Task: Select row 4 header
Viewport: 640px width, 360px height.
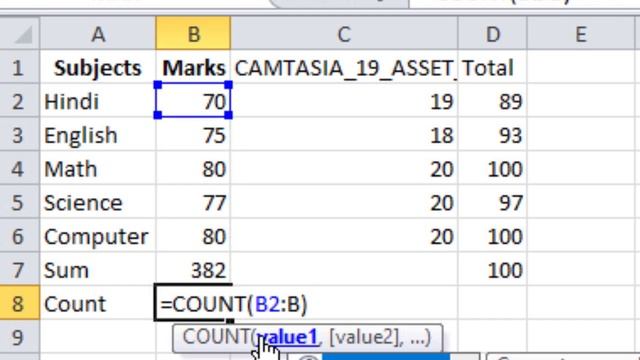Action: pyautogui.click(x=20, y=168)
